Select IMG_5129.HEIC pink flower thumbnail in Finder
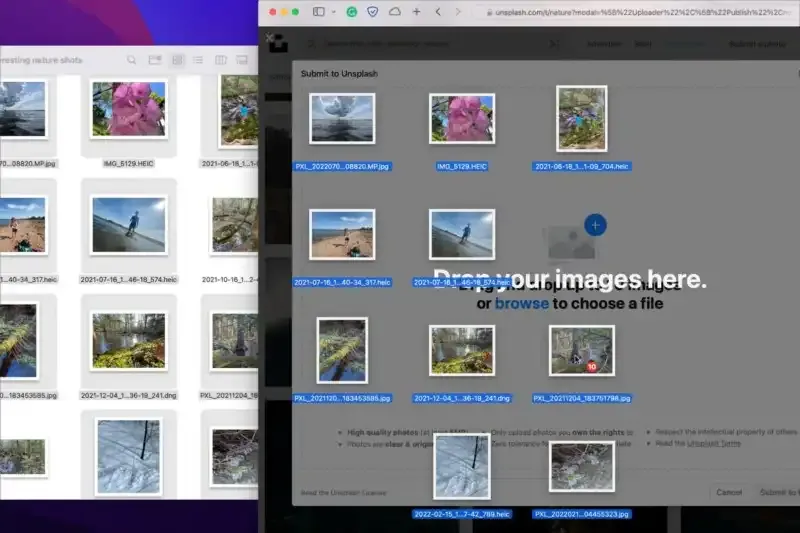The image size is (800, 533). 128,109
